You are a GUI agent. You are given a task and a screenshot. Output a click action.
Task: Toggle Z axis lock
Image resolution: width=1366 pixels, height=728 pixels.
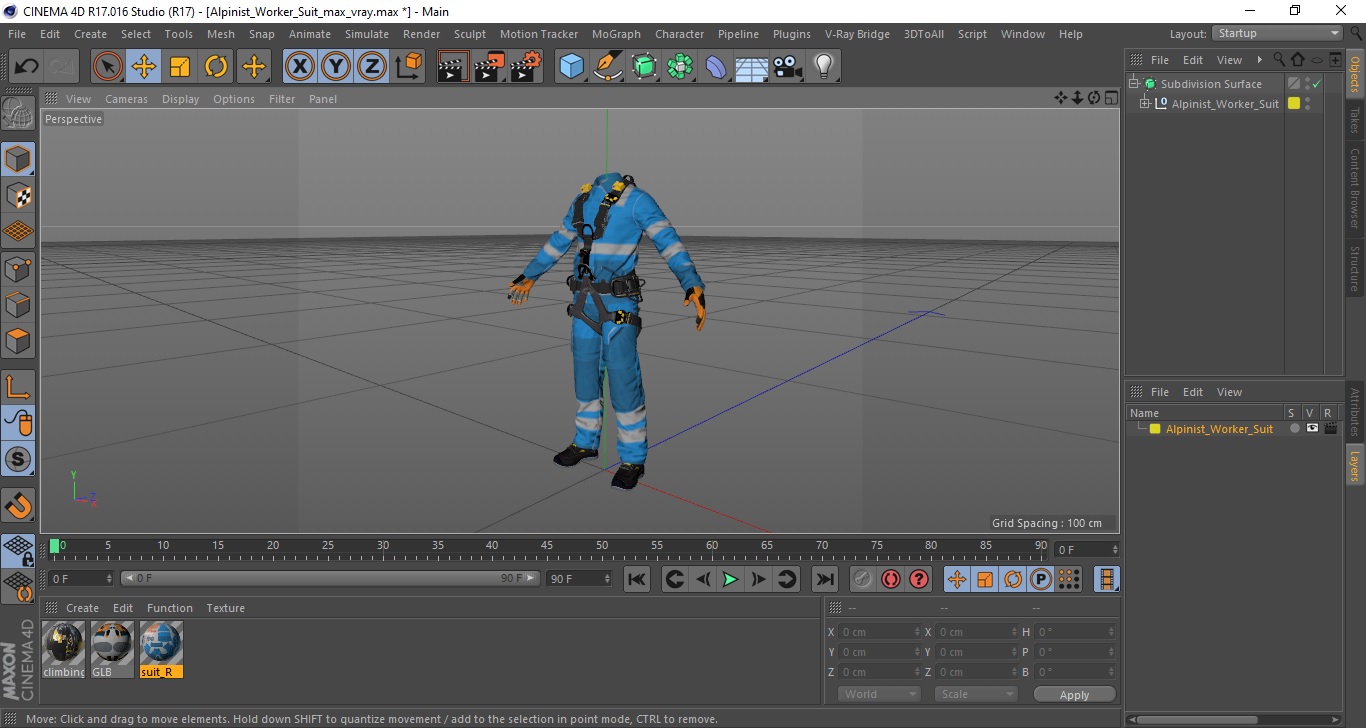pos(371,67)
